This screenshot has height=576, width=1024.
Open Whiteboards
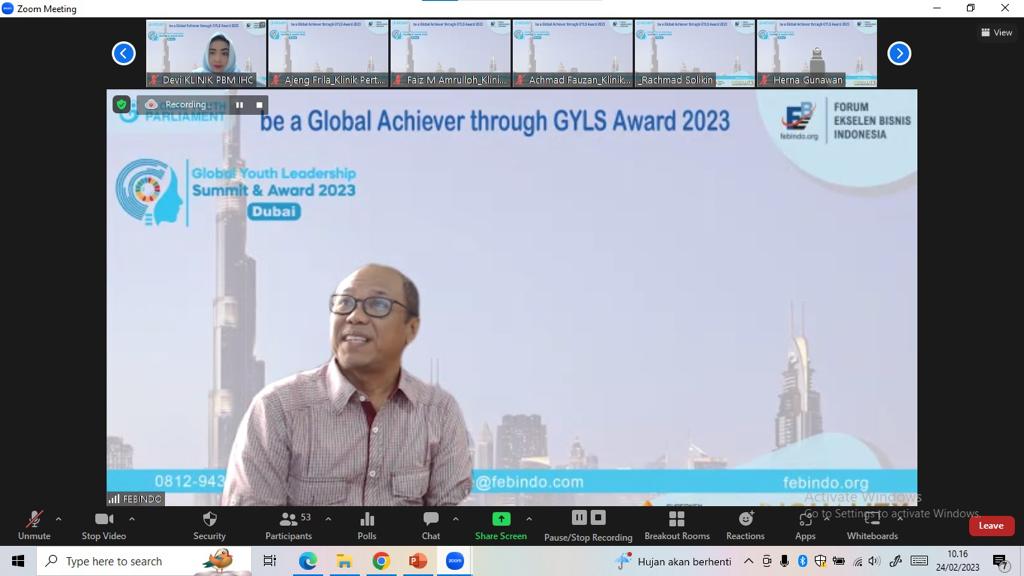click(872, 526)
